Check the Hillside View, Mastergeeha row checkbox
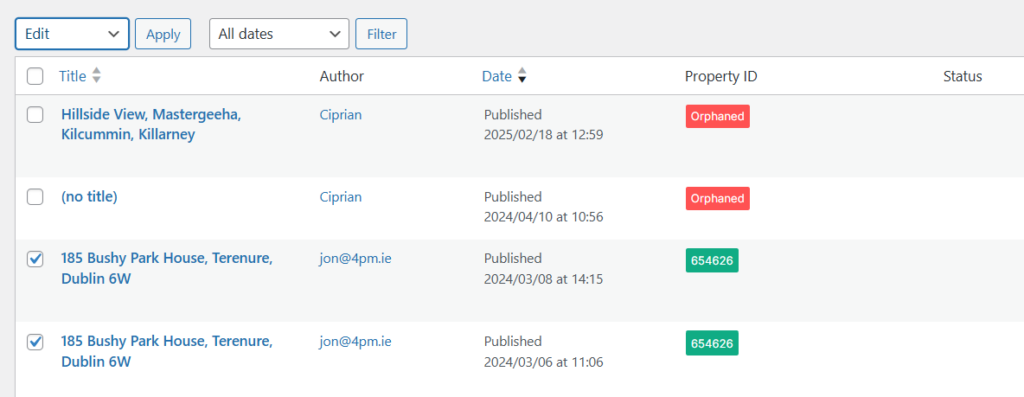 [35, 115]
